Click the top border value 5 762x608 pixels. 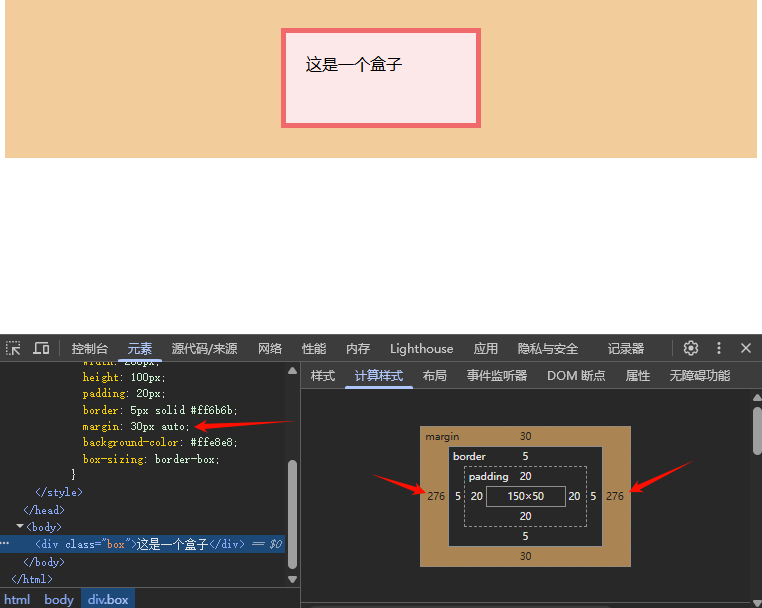pos(525,456)
